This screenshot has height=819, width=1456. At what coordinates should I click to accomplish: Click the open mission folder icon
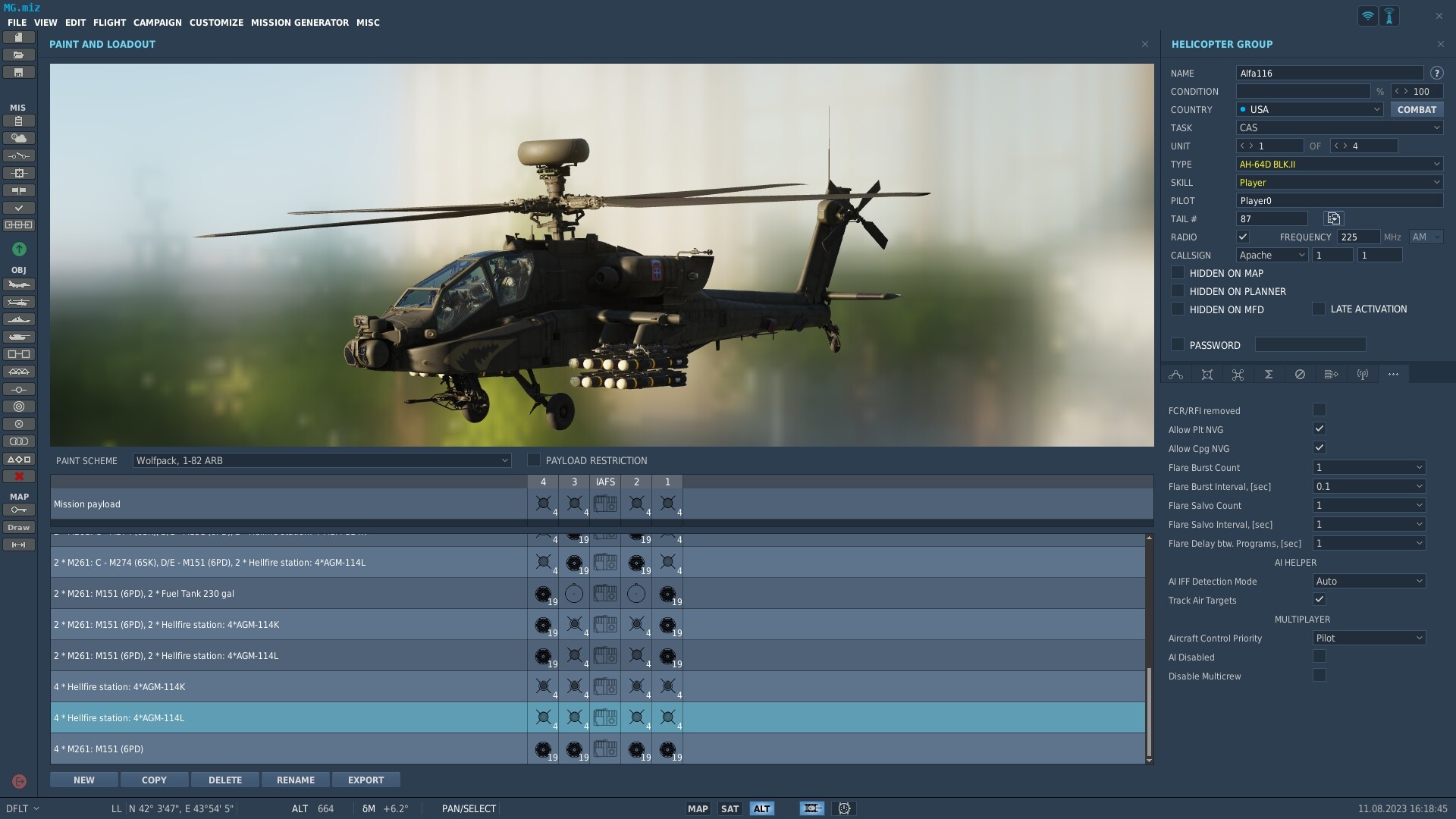(19, 55)
